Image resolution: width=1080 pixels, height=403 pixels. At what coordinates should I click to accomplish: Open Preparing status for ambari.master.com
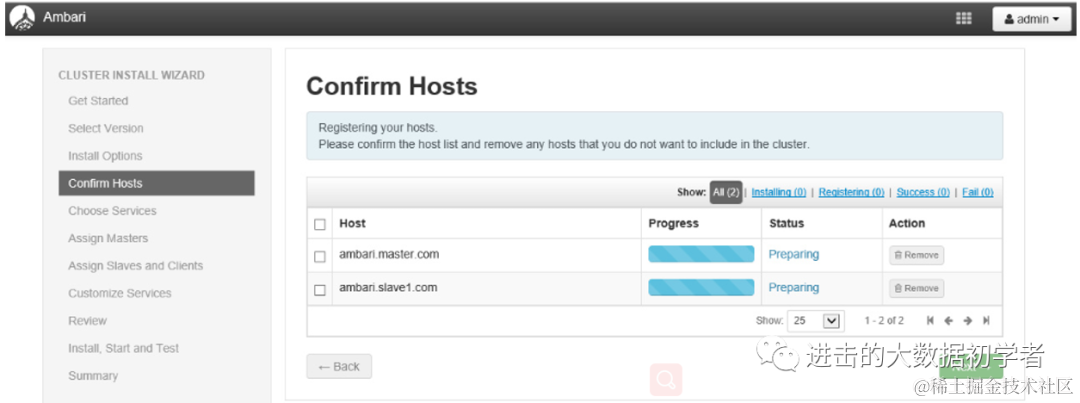click(x=793, y=254)
